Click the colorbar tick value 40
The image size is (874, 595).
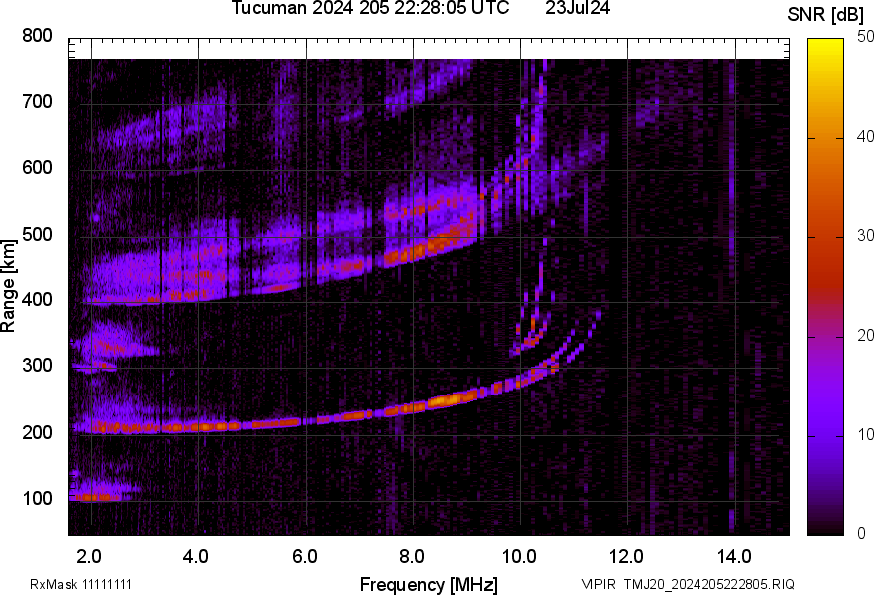865,137
